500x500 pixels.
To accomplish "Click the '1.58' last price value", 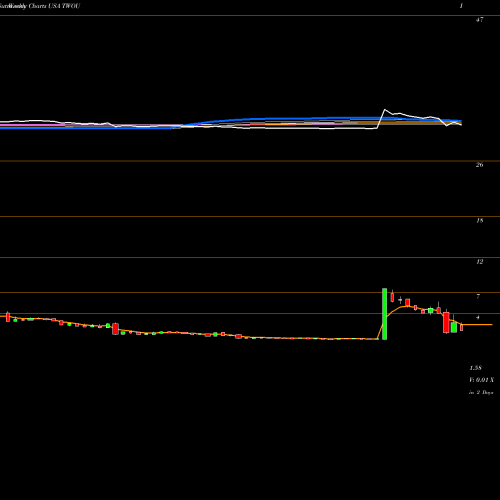I will pos(476,368).
